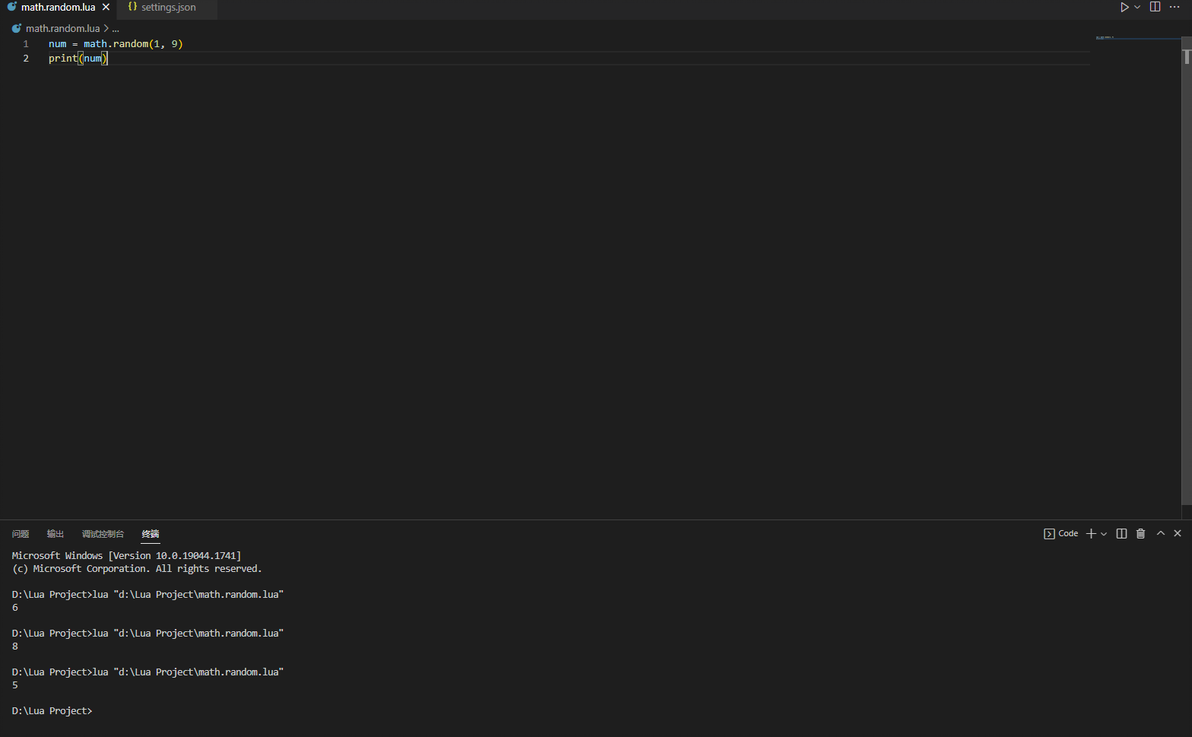Open the 输出 (Output) panel tab
1192x737 pixels.
coord(55,534)
